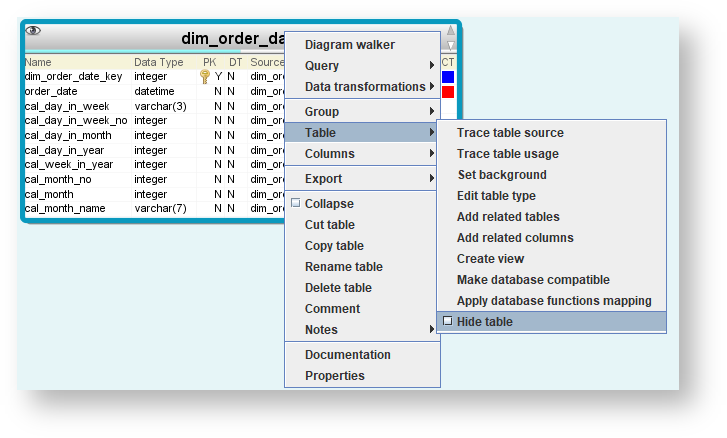Click the red CT color swatch
The height and width of the screenshot is (438, 727).
(x=448, y=92)
